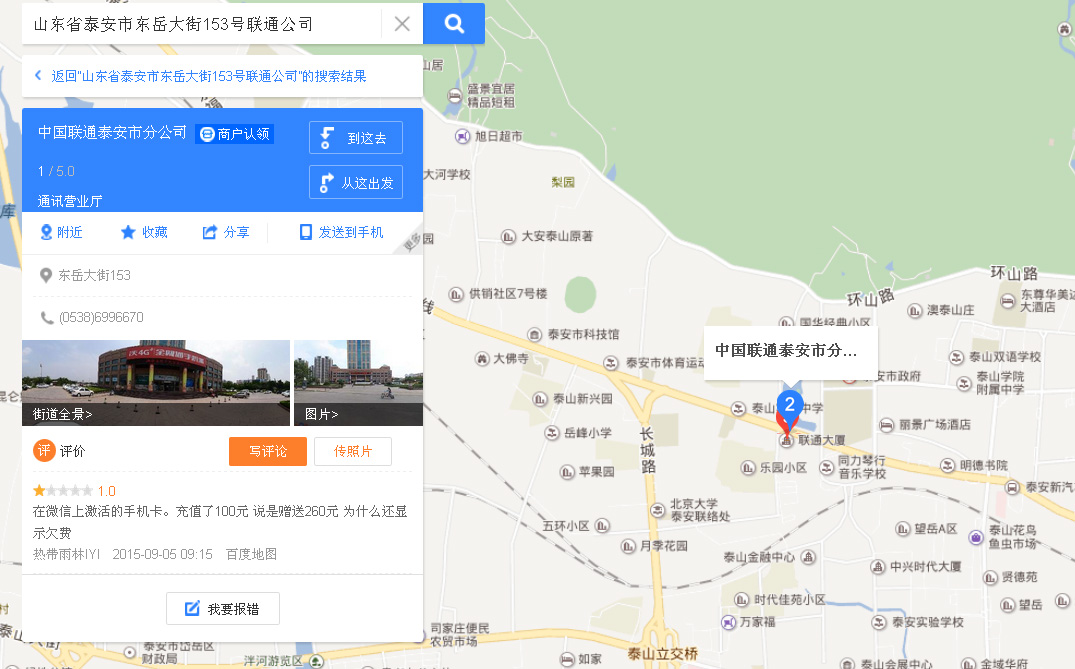Viewport: 1075px width, 669px height.
Task: Add place to favorites with 收藏
Action: (x=144, y=233)
